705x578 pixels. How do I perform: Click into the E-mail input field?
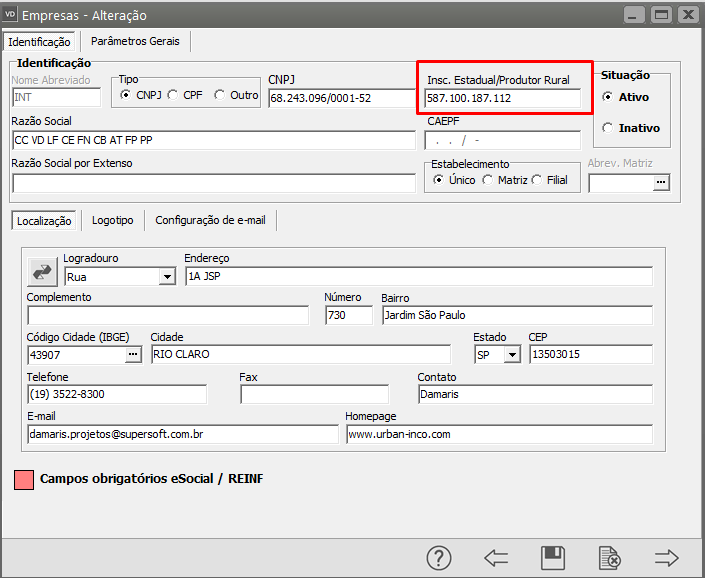[x=182, y=435]
